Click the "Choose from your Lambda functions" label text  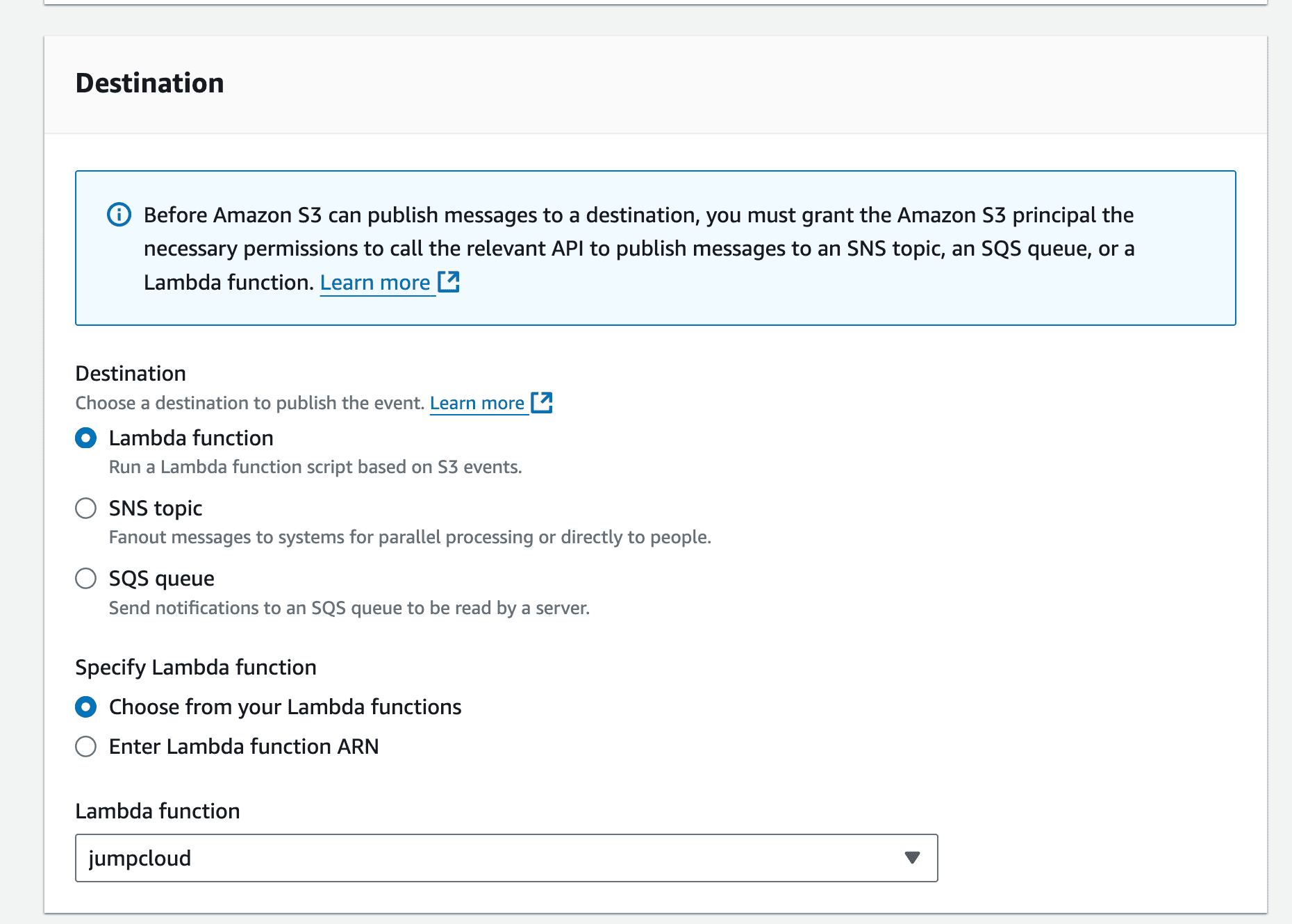285,707
